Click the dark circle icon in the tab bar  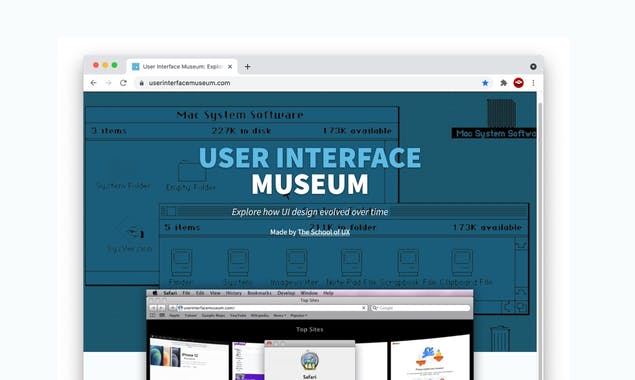coord(533,66)
